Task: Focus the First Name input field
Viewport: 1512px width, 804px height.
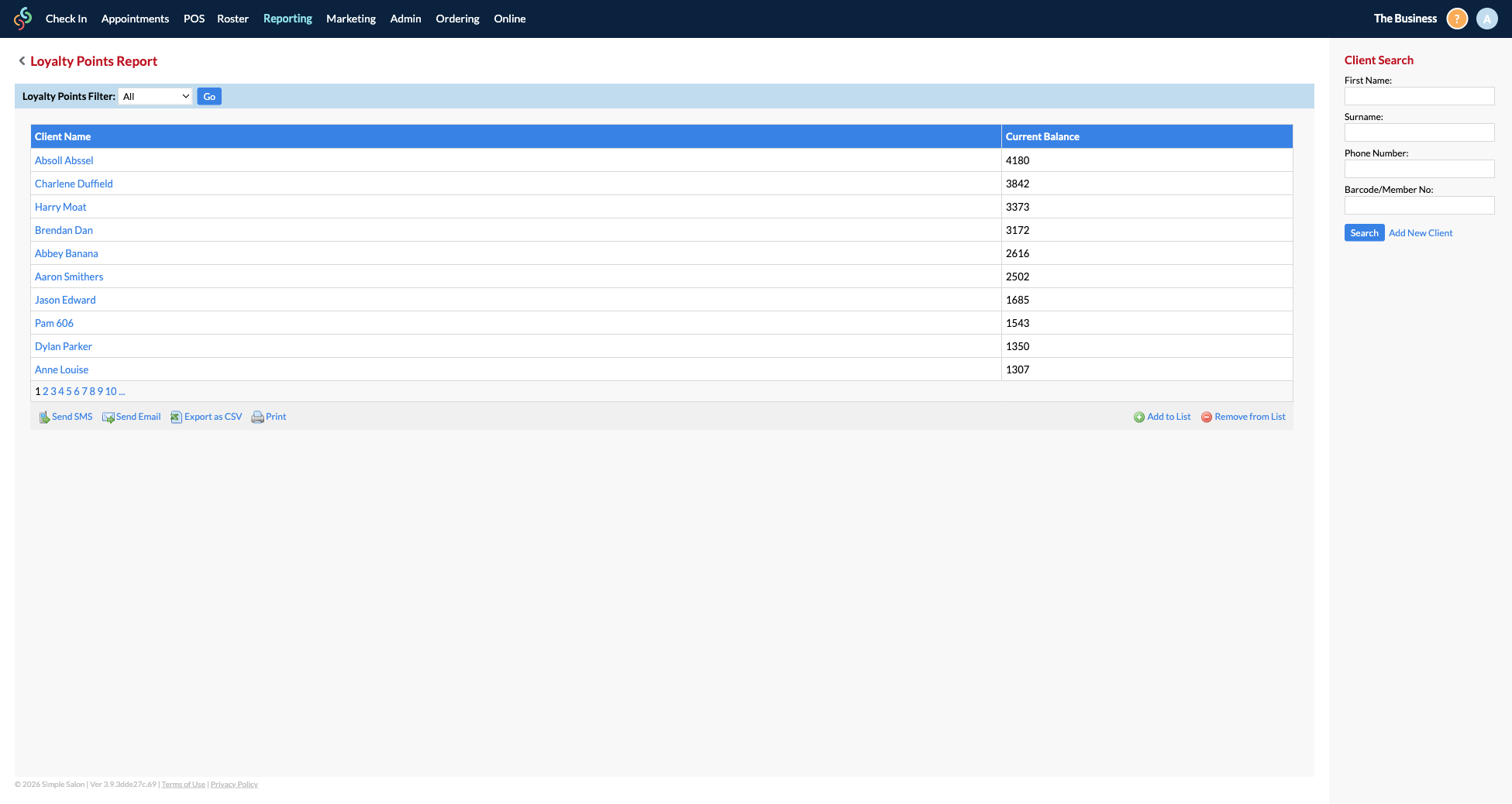Action: 1418,96
